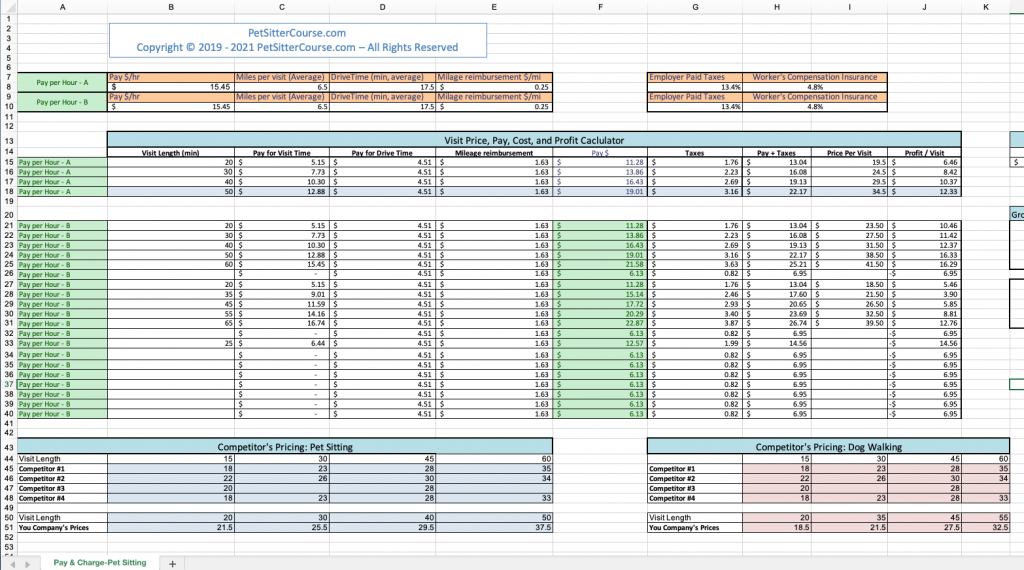Screen dimensions: 1024x570
Task: Select the PetSitterCourse.com copyright text box
Action: pyautogui.click(x=297, y=40)
